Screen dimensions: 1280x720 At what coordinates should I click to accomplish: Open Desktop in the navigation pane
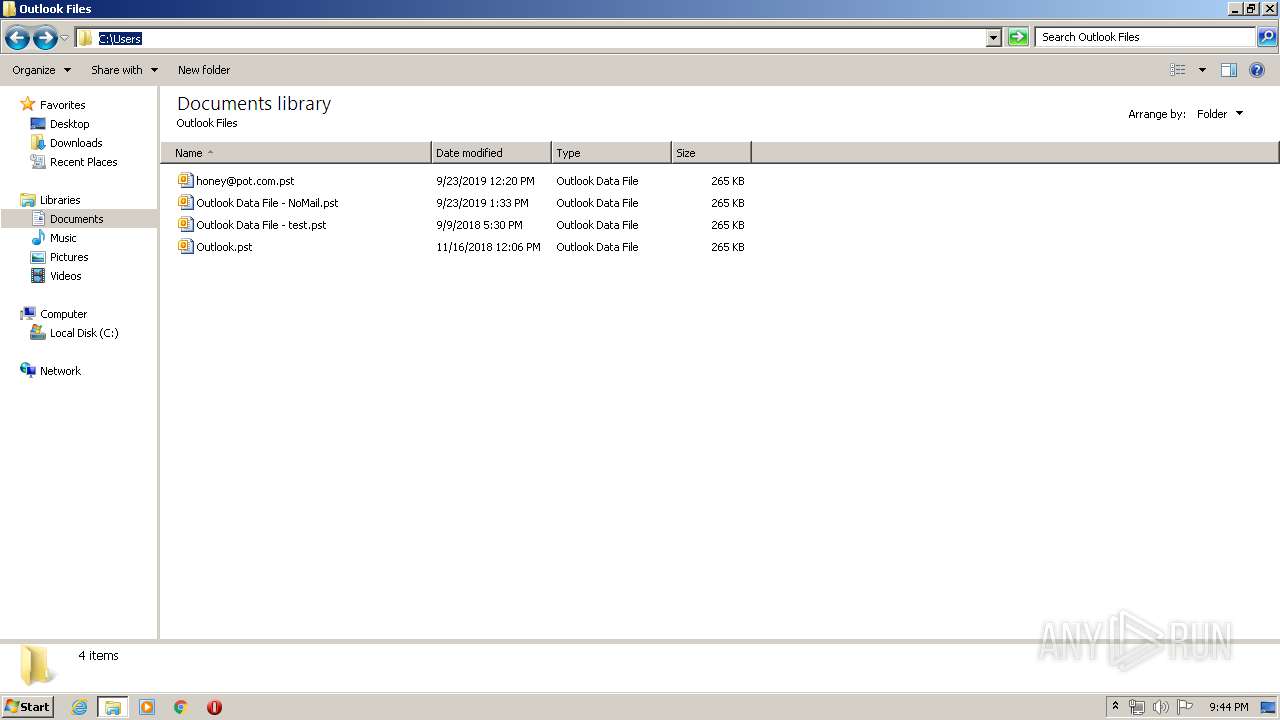[x=69, y=124]
